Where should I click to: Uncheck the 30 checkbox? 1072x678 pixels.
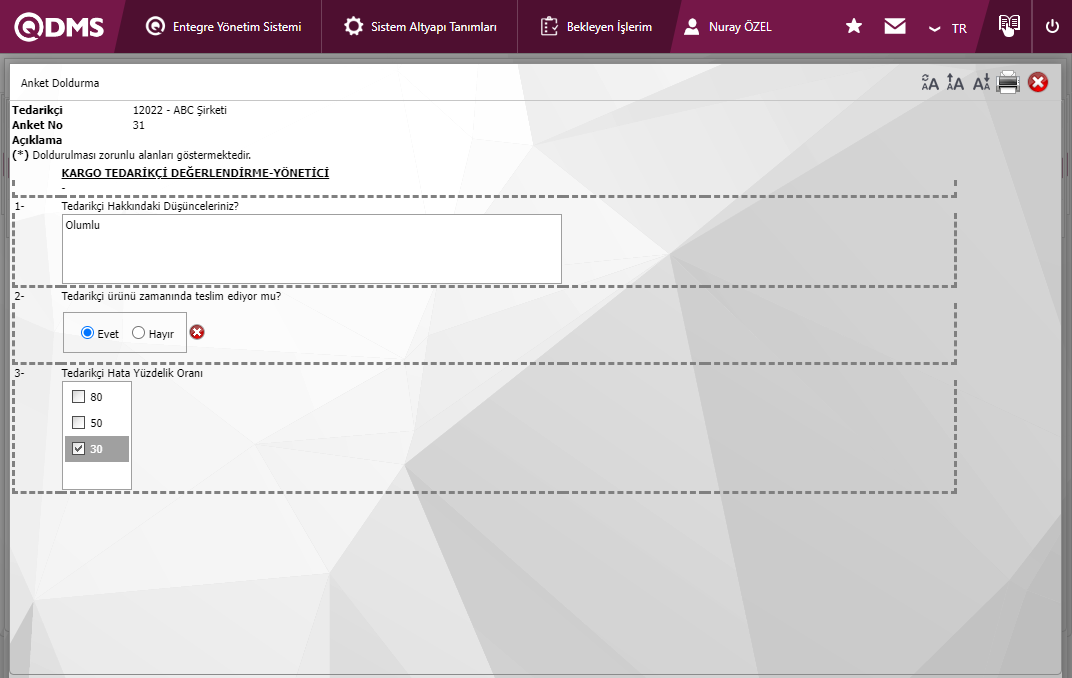click(79, 448)
